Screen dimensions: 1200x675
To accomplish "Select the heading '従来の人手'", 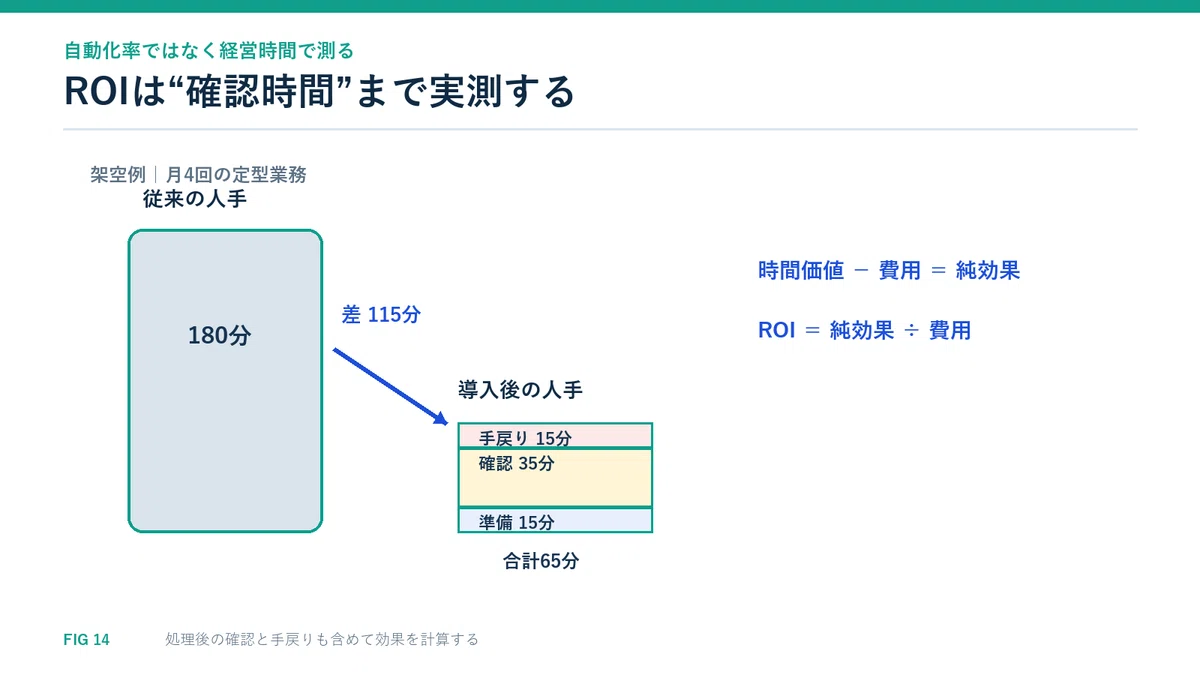I will (x=195, y=199).
